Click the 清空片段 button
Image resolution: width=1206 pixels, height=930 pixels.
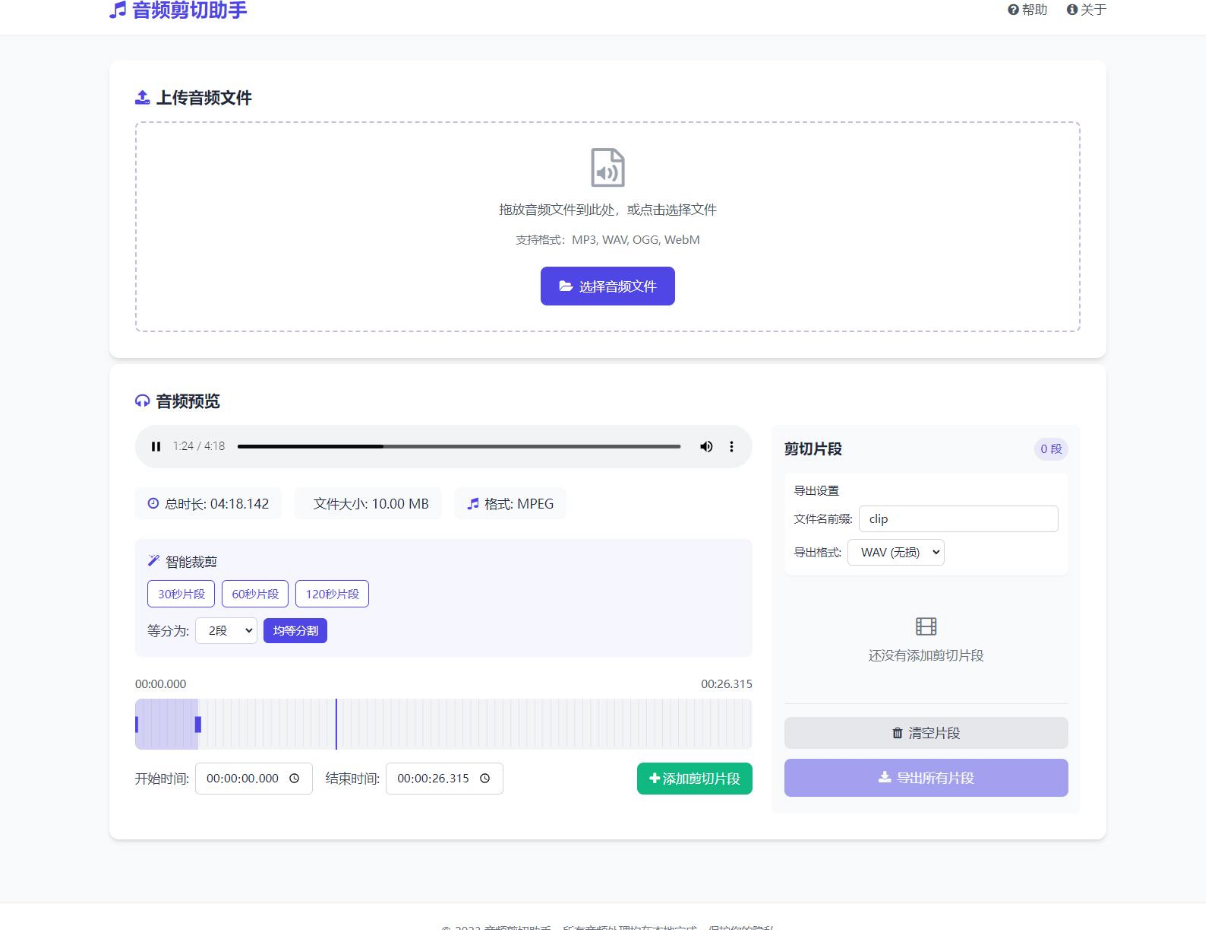[x=926, y=733]
